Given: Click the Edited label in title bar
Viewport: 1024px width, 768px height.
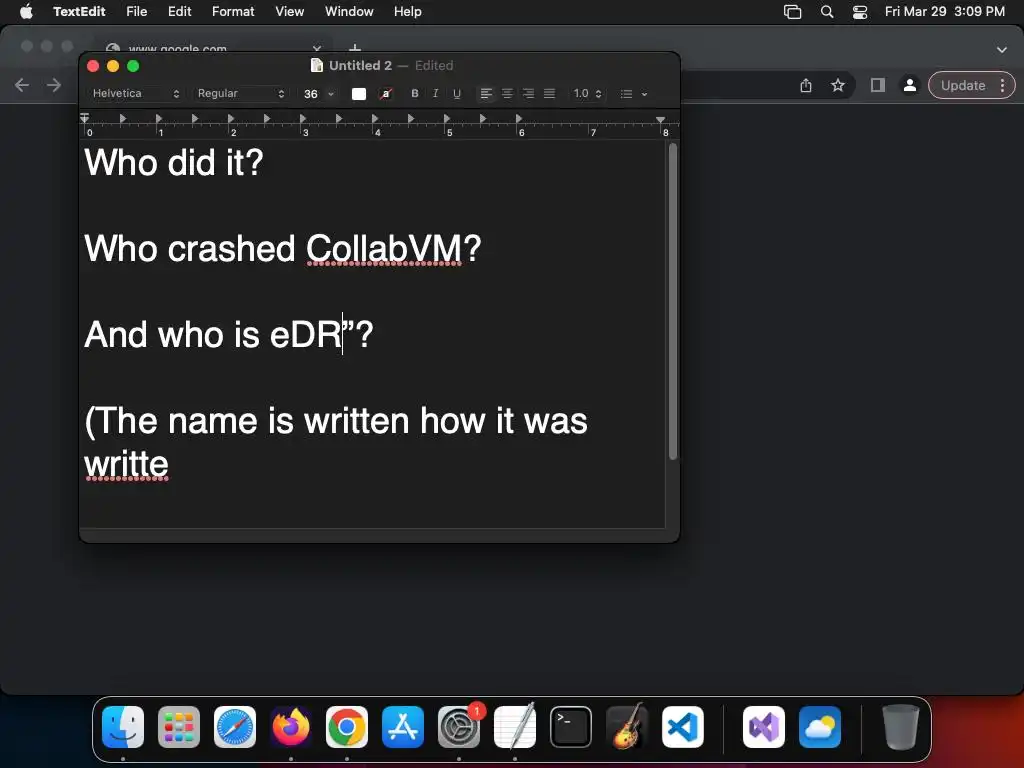Looking at the screenshot, I should coord(434,65).
